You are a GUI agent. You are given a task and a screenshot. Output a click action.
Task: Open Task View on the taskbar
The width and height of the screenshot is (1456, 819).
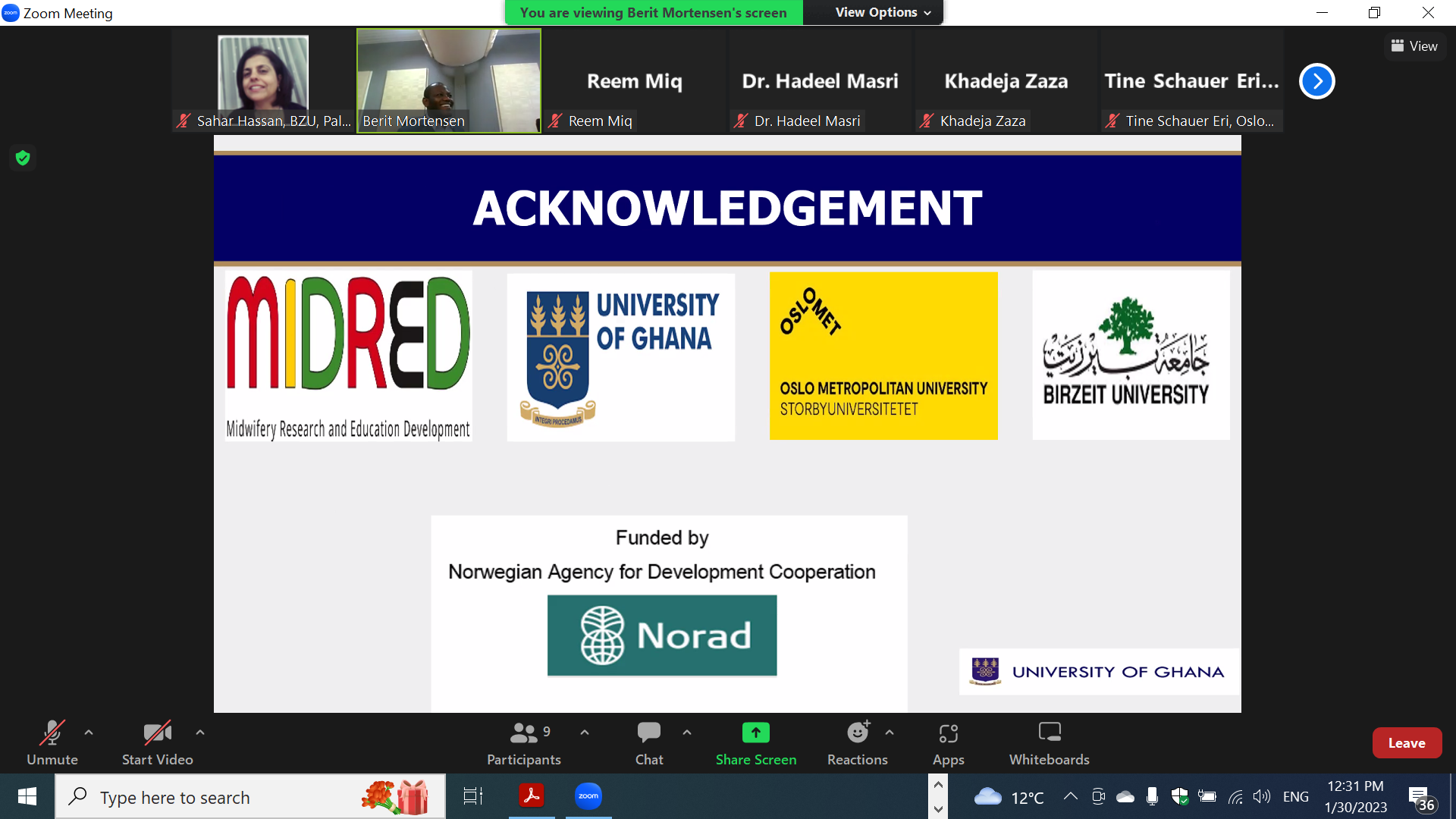473,796
